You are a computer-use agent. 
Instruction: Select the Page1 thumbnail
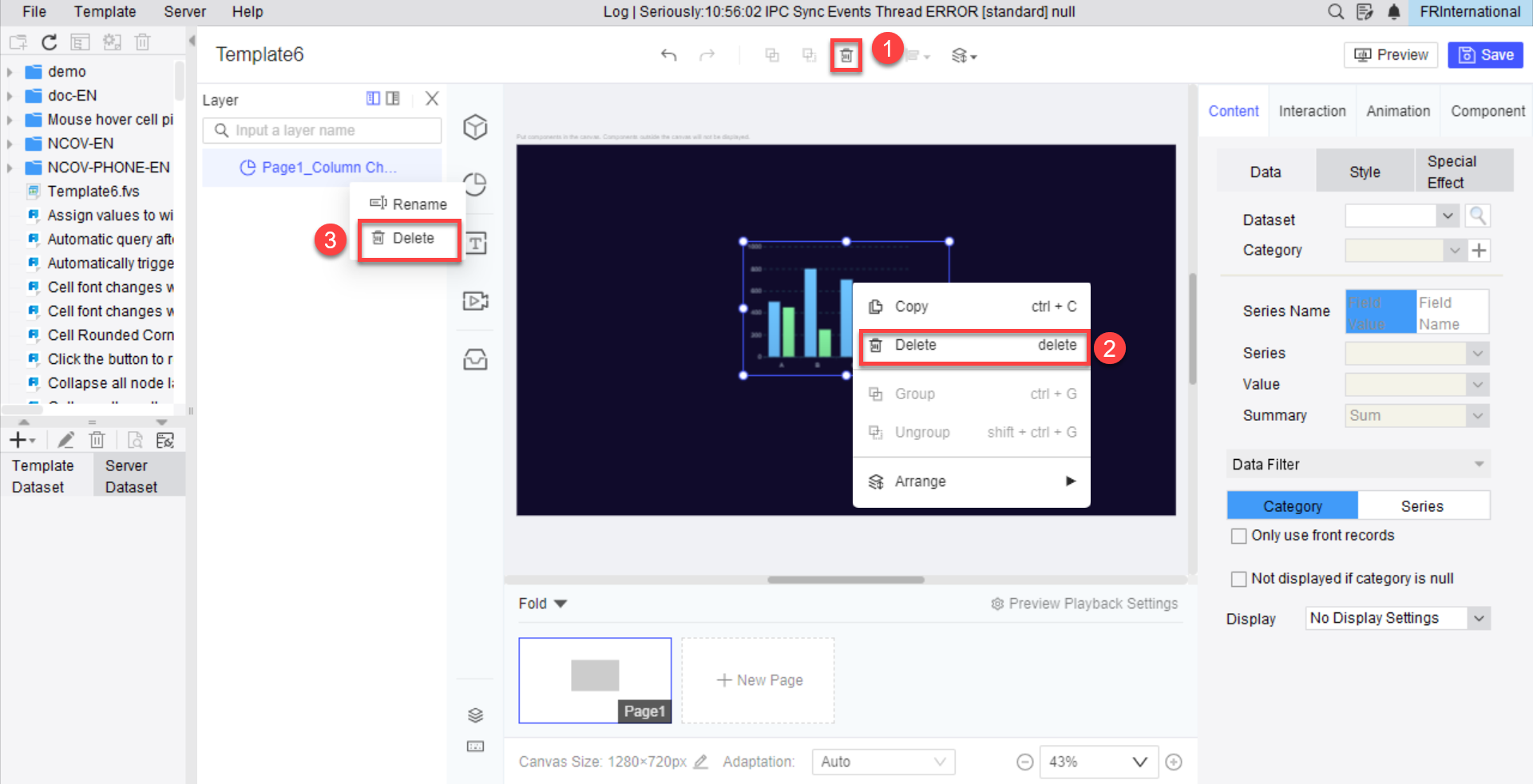coord(595,680)
